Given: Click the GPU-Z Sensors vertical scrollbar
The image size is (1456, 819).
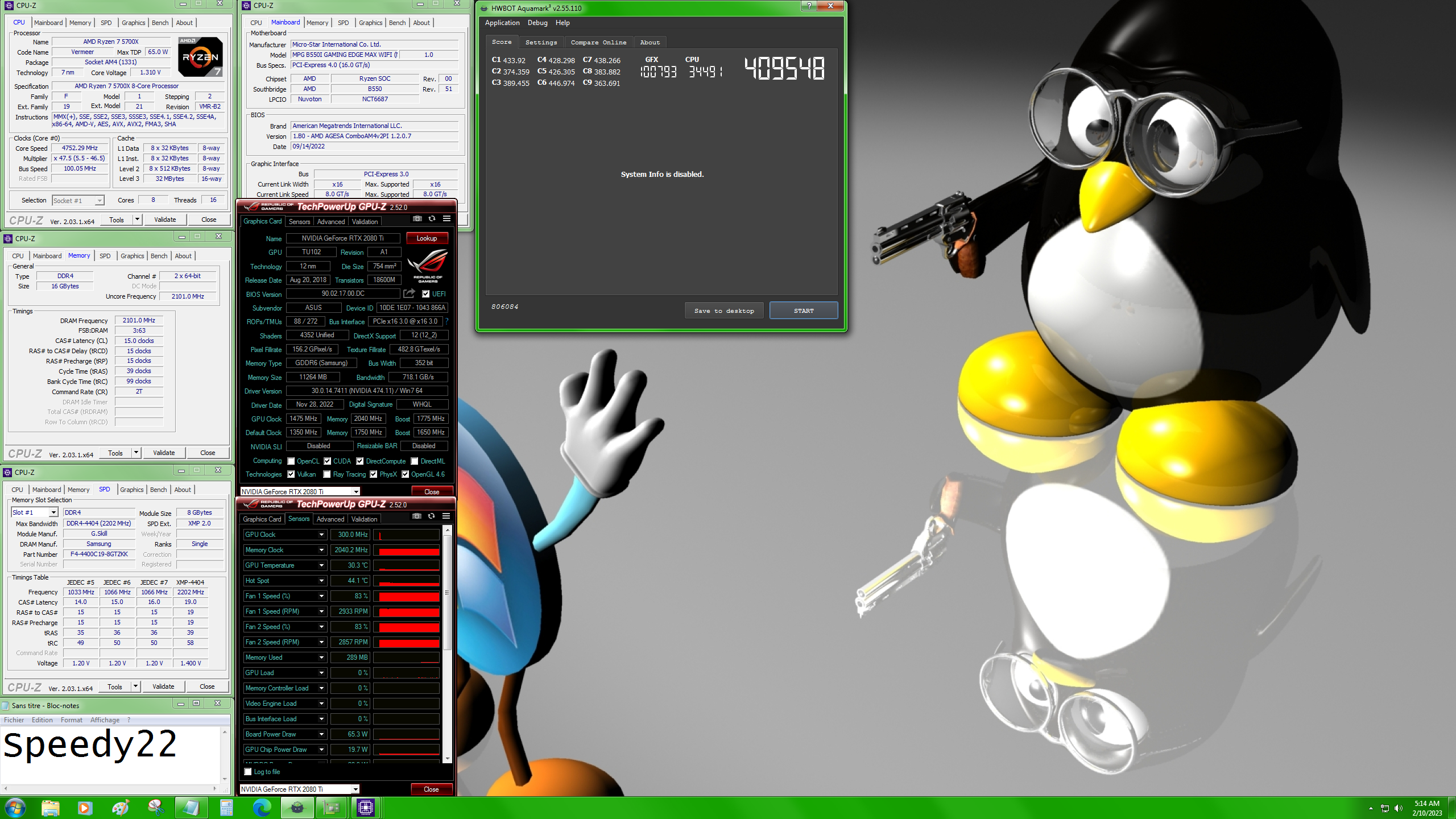Looking at the screenshot, I should click(447, 644).
